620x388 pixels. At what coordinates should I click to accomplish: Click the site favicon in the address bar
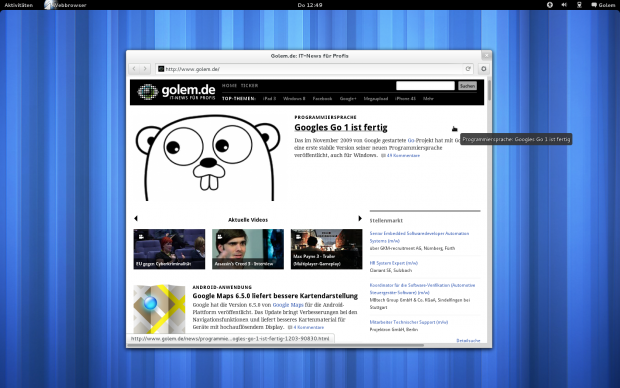click(161, 69)
